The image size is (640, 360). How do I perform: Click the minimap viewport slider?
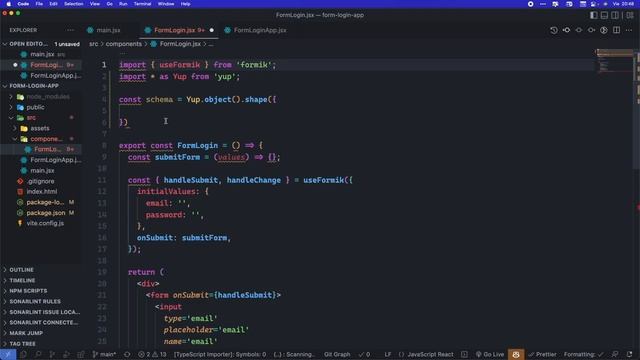(x=616, y=53)
